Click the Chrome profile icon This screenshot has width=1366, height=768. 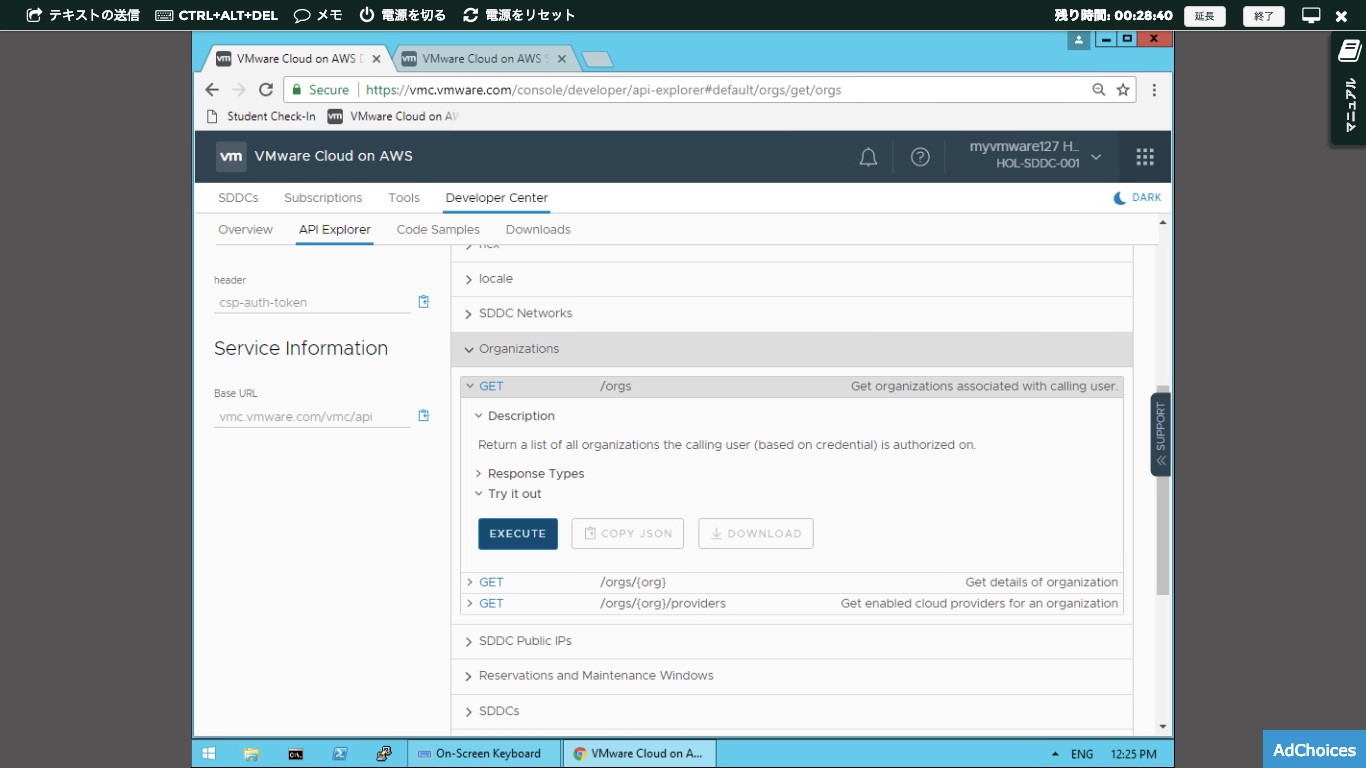1079,40
